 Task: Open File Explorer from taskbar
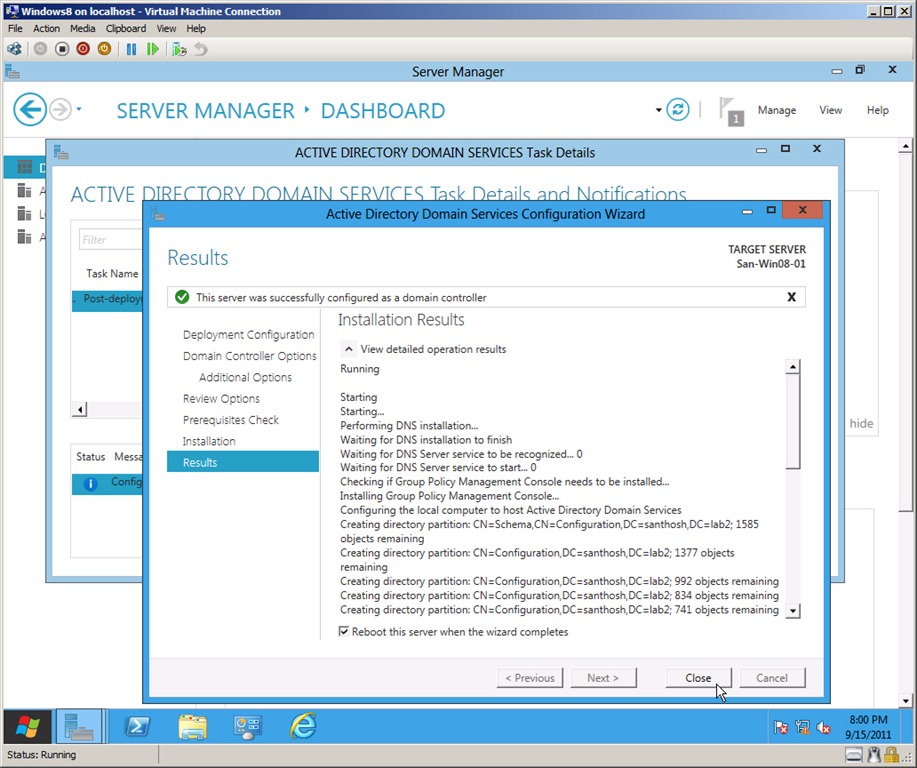(192, 726)
